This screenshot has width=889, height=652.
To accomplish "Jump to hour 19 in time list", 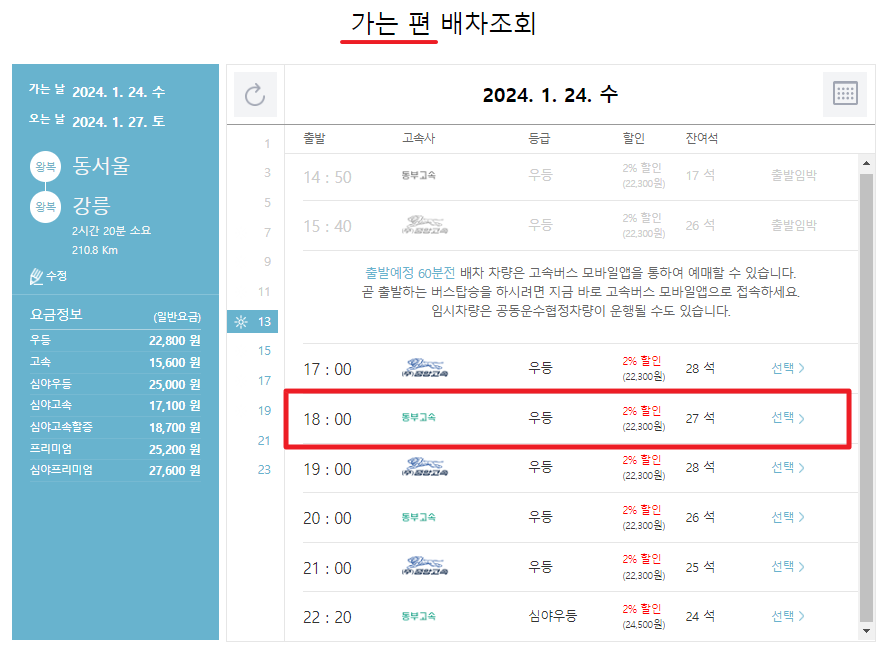I will pos(264,411).
